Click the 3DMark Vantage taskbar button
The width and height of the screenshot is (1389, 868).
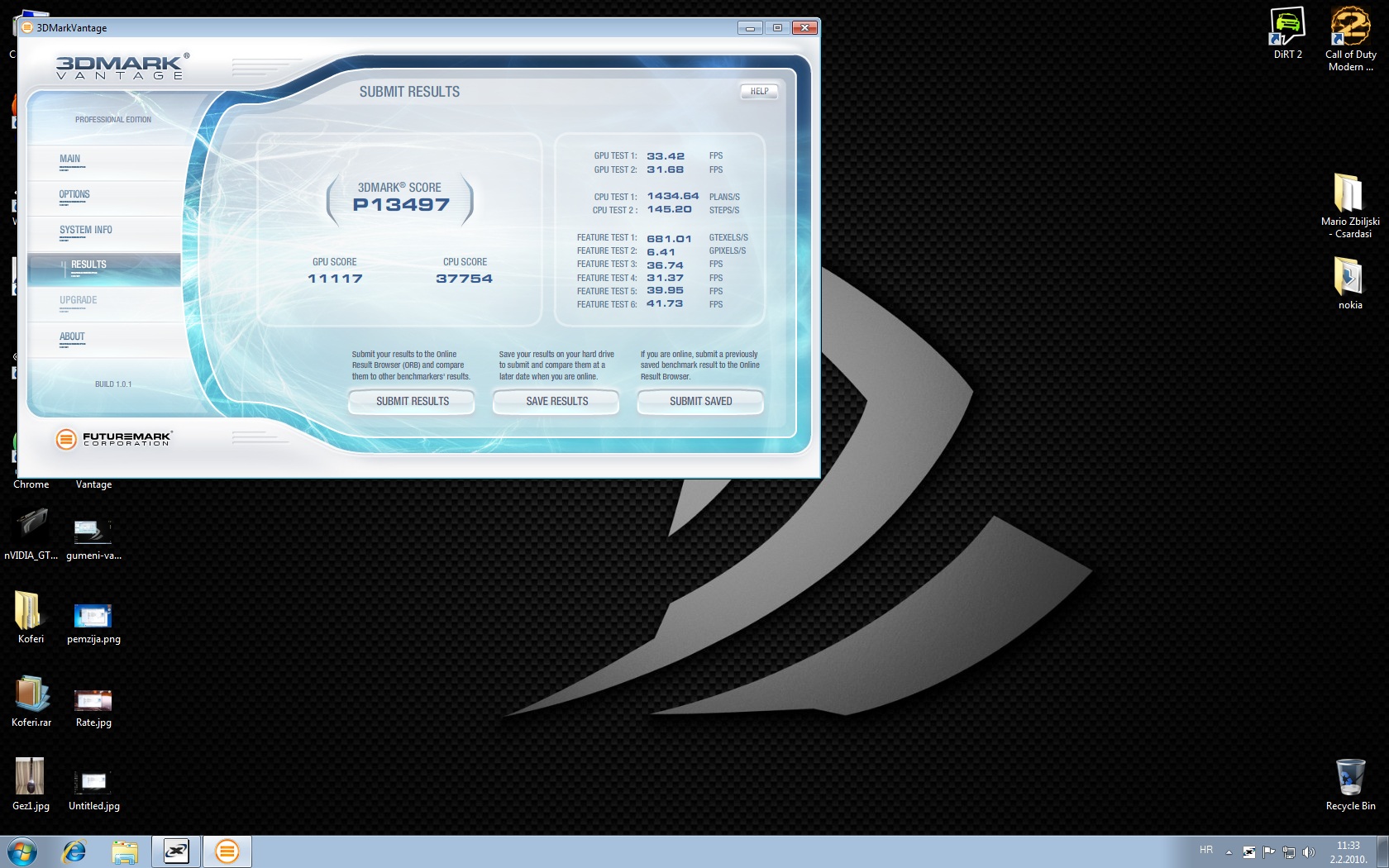(227, 851)
